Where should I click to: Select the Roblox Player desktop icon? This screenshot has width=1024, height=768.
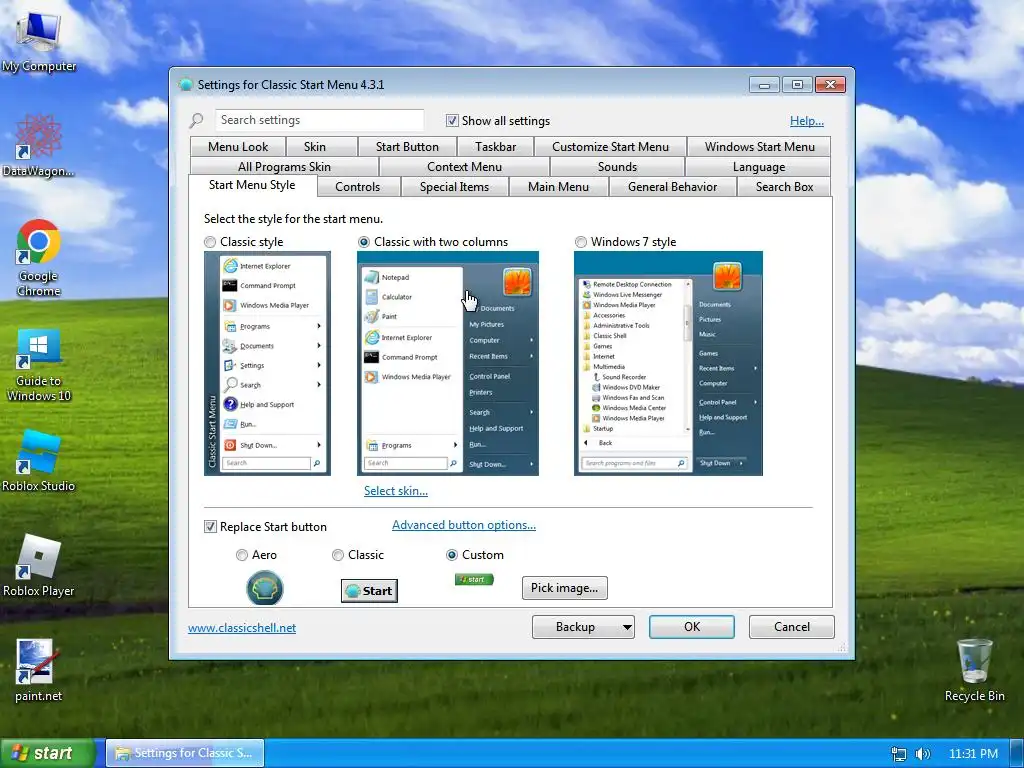click(39, 566)
